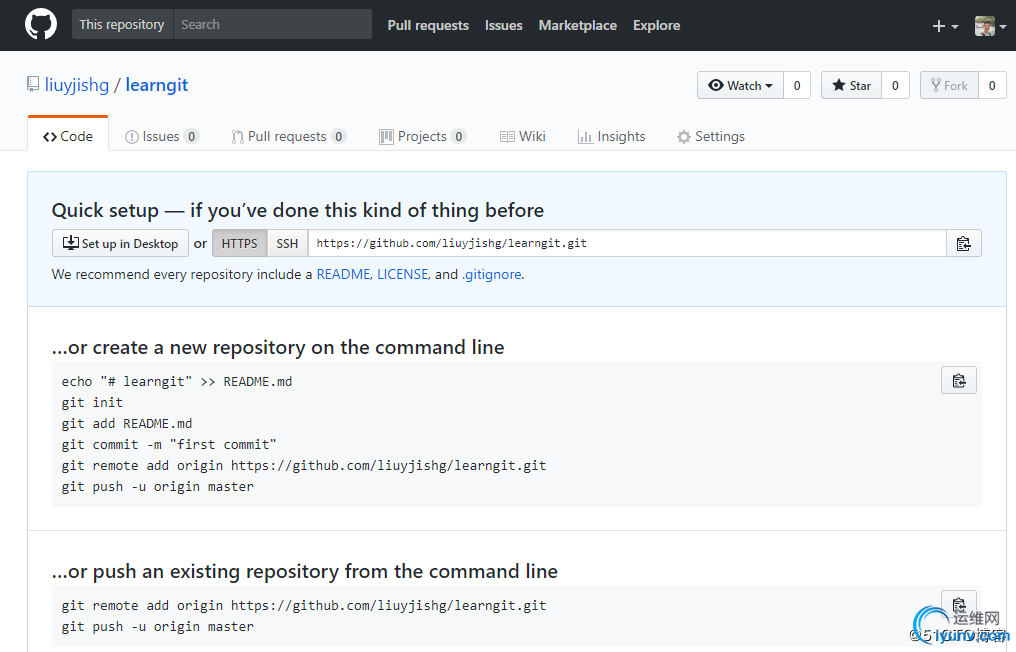Switch to the Settings tab
The image size is (1016, 652).
point(711,136)
